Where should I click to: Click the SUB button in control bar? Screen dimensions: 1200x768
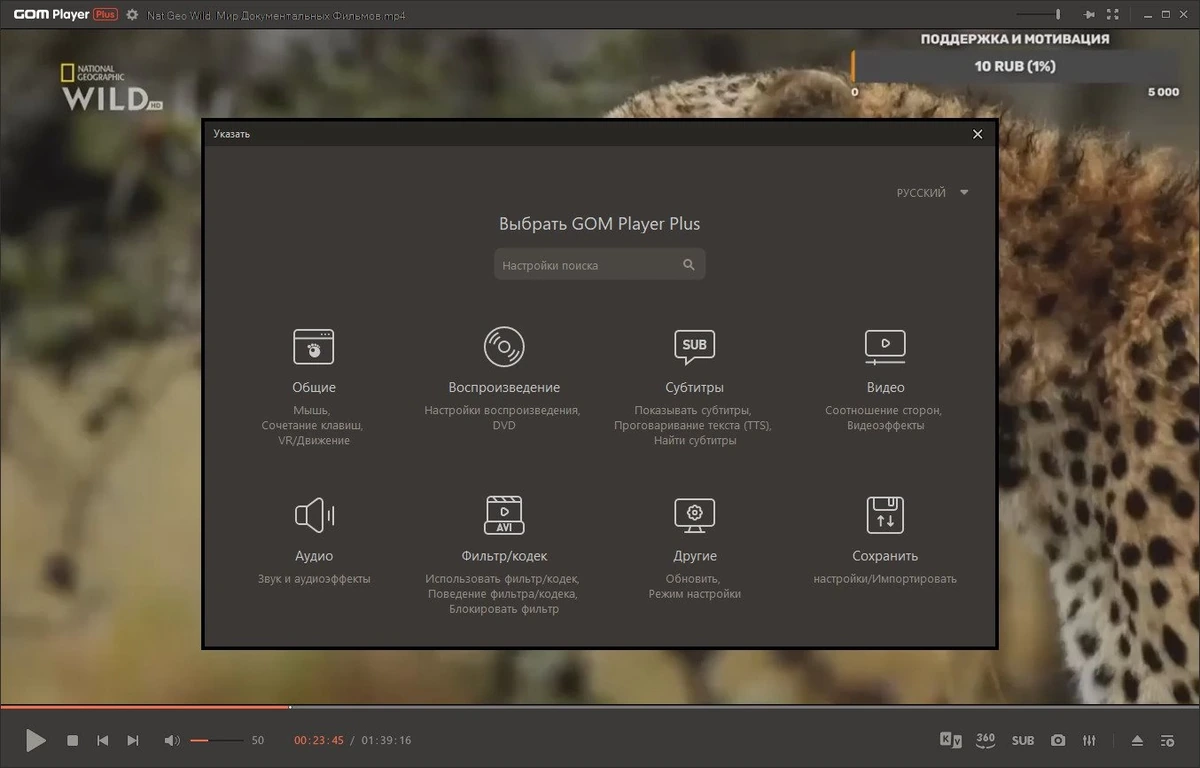click(x=1023, y=741)
